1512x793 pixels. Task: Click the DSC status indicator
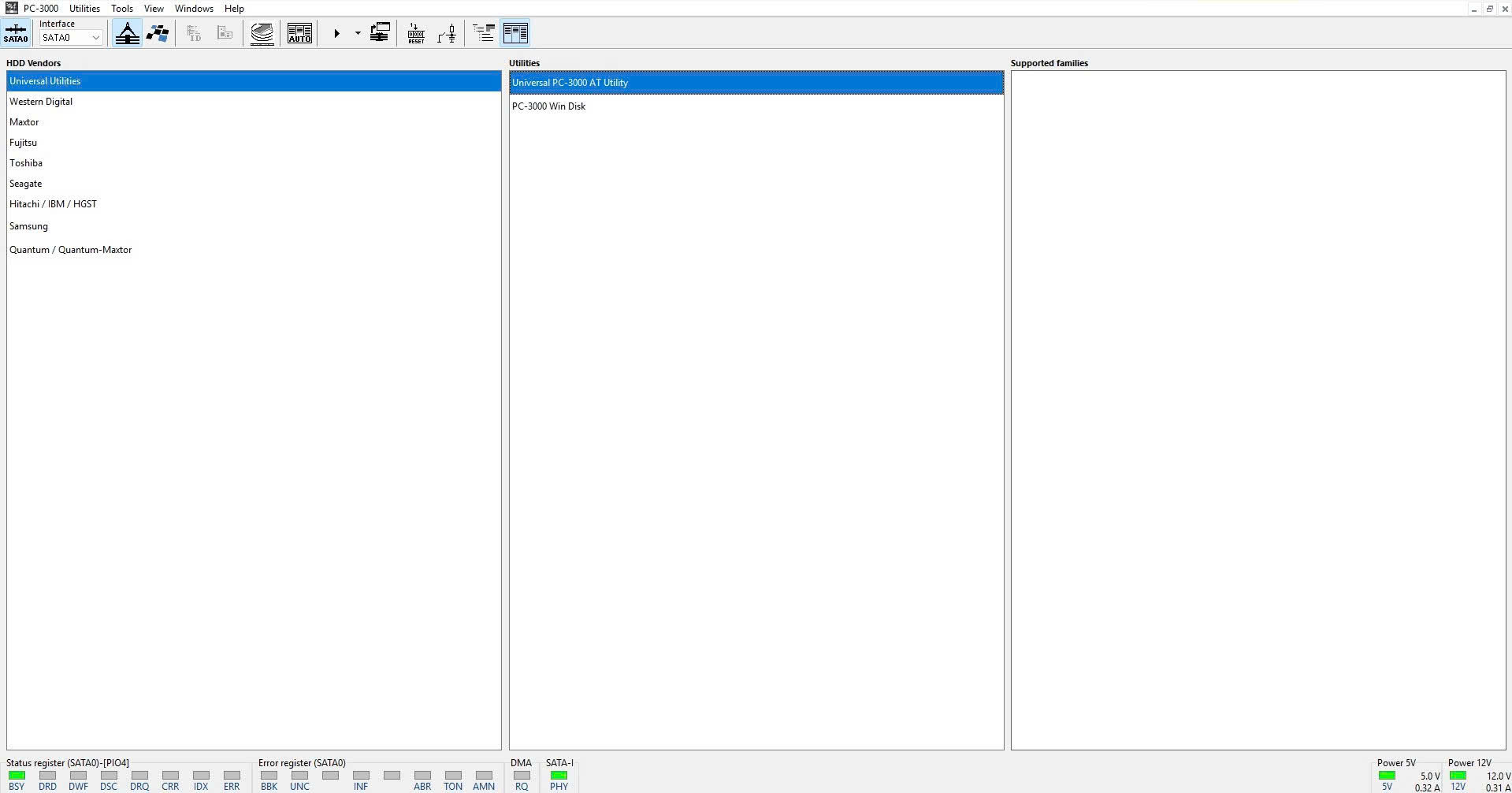[109, 776]
